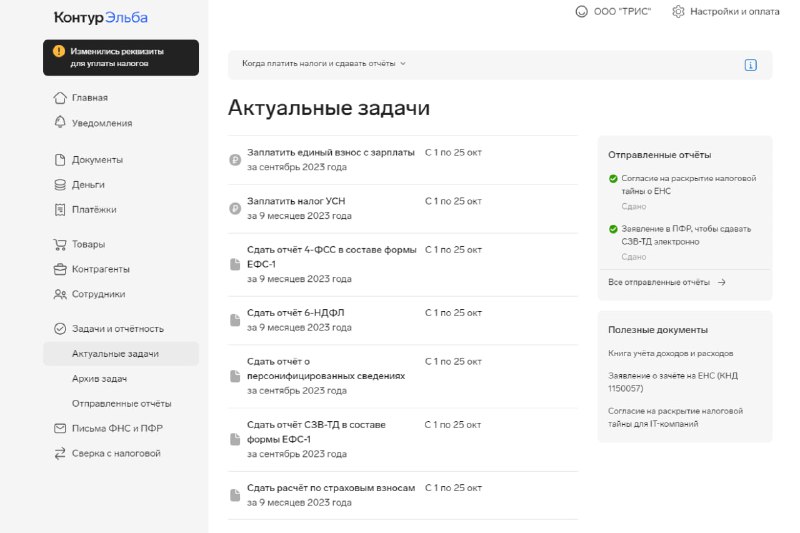This screenshot has width=800, height=533.
Task: Go to Письма ФНС и ПФР
Action: pos(115,428)
